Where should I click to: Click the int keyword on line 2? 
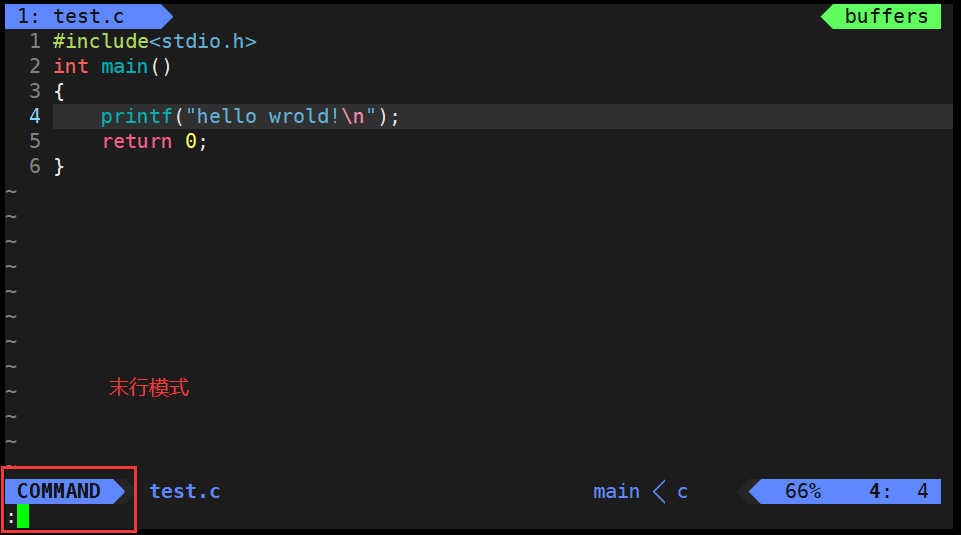(x=71, y=66)
